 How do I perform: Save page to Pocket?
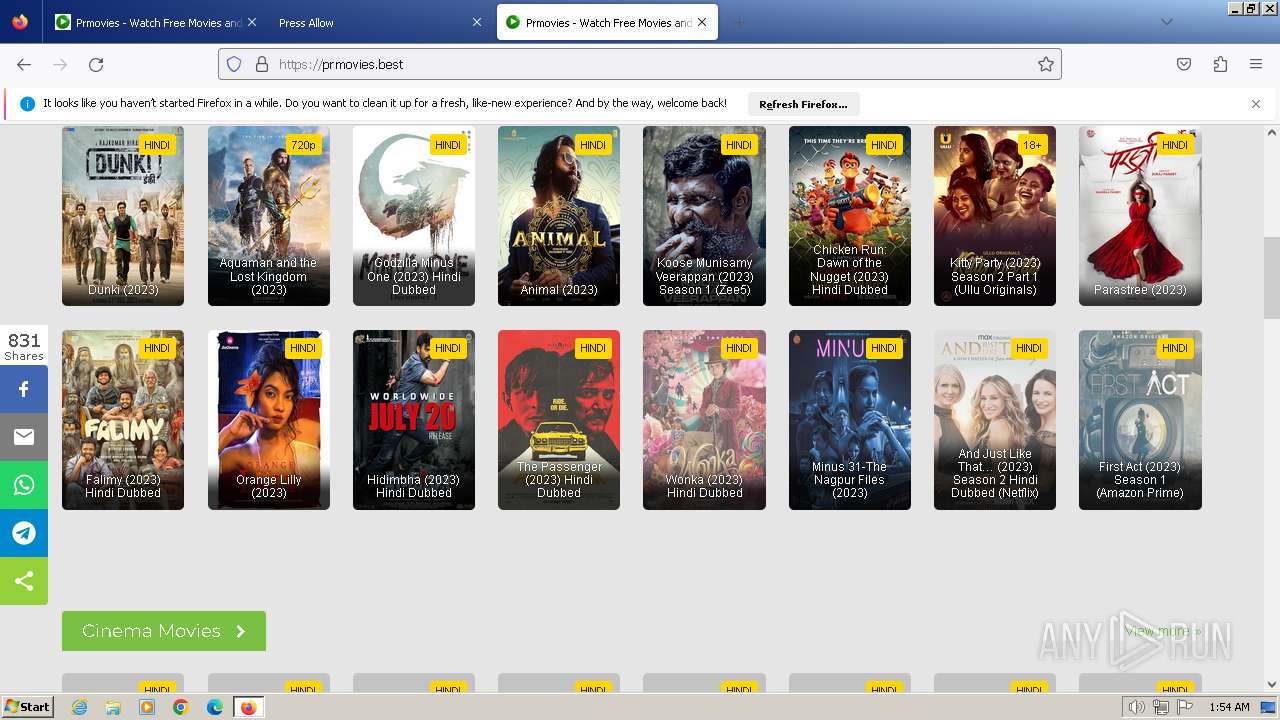1184,64
